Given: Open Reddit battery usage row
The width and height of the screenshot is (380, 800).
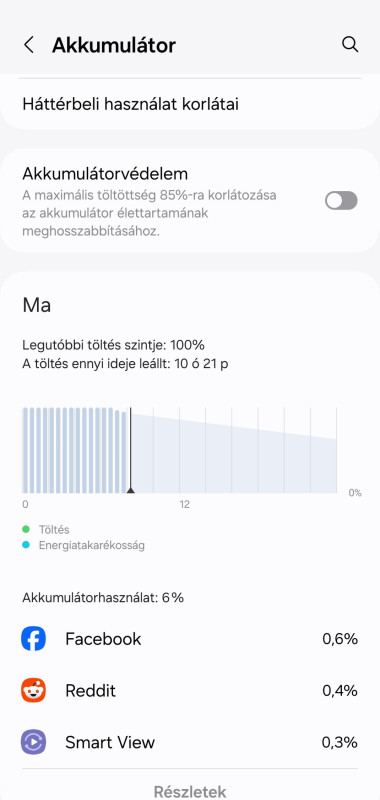Looking at the screenshot, I should 190,690.
